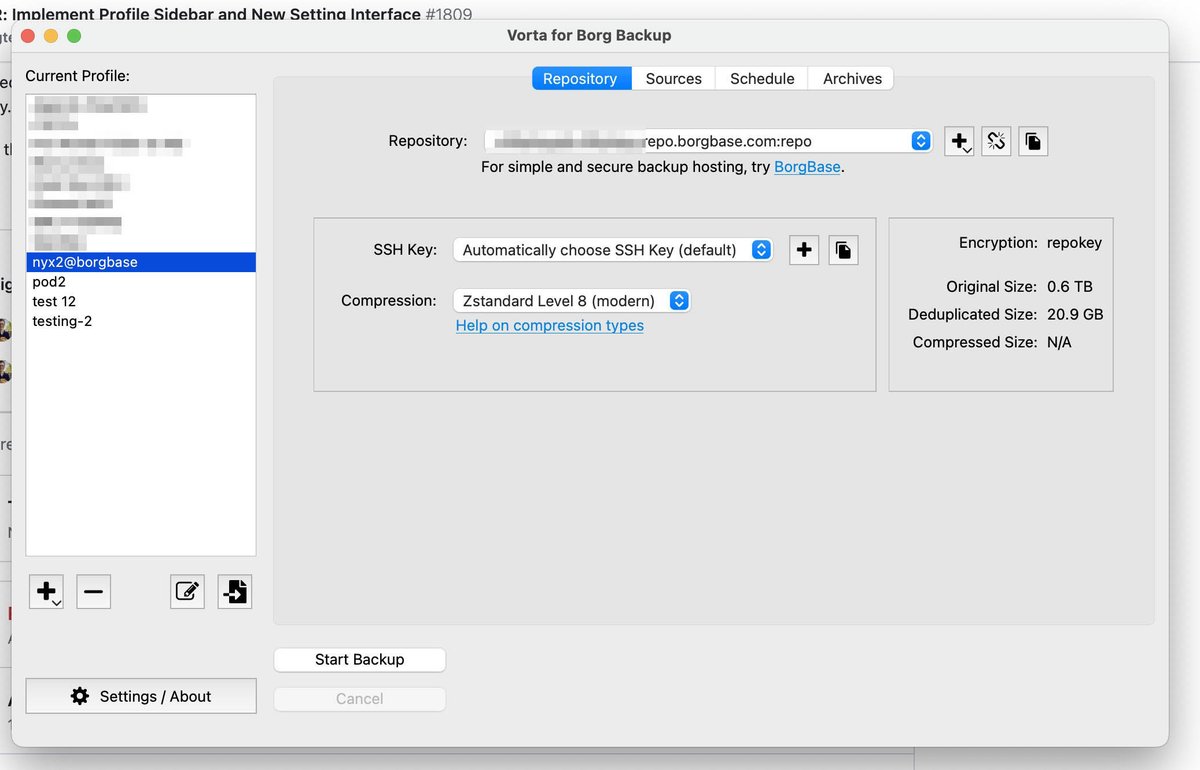Click the edit profile pencil icon

pos(187,592)
